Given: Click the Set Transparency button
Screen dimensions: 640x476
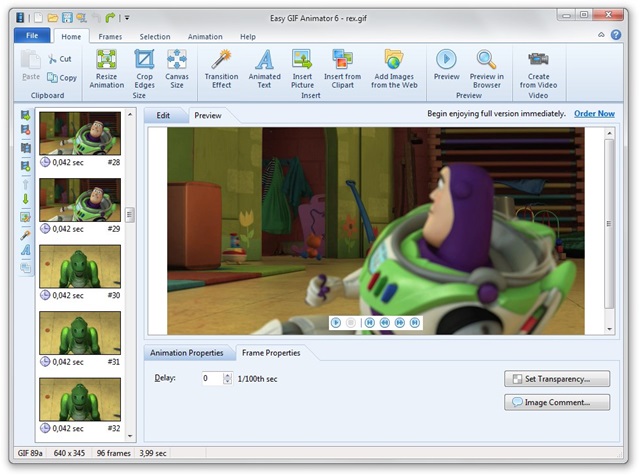Looking at the screenshot, I should pyautogui.click(x=557, y=379).
